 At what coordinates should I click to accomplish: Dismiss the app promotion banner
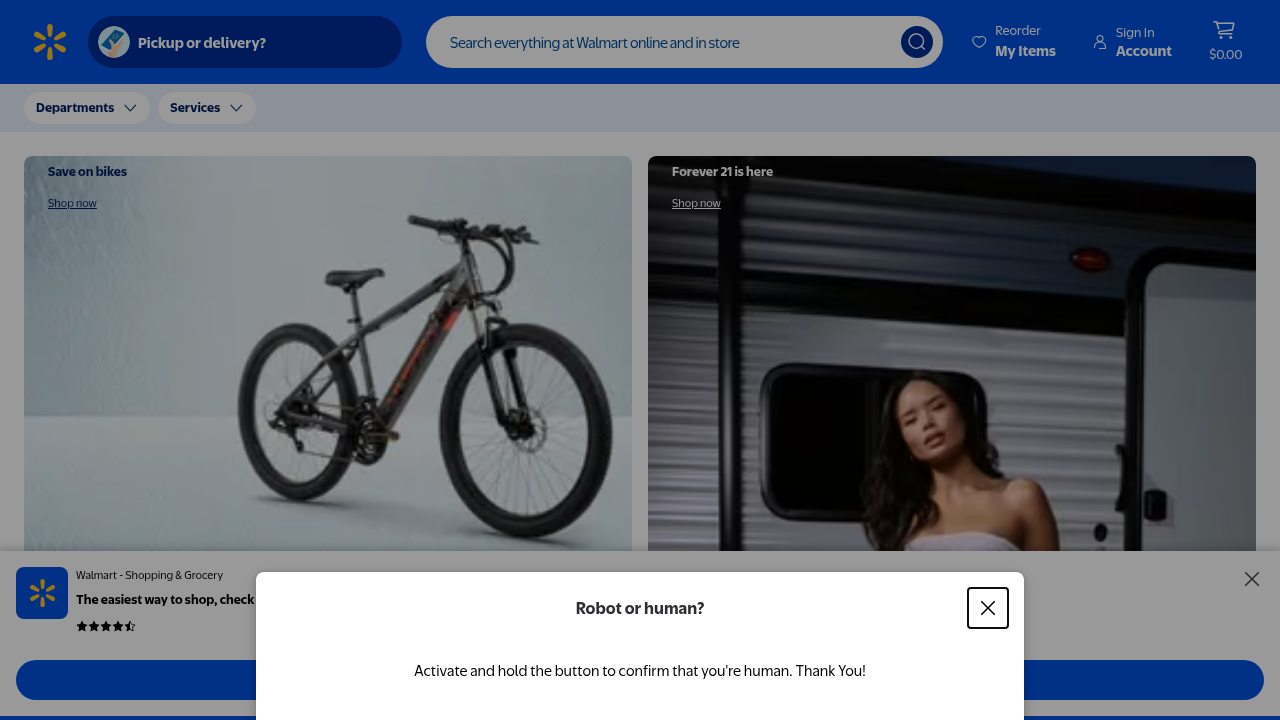[x=1251, y=579]
